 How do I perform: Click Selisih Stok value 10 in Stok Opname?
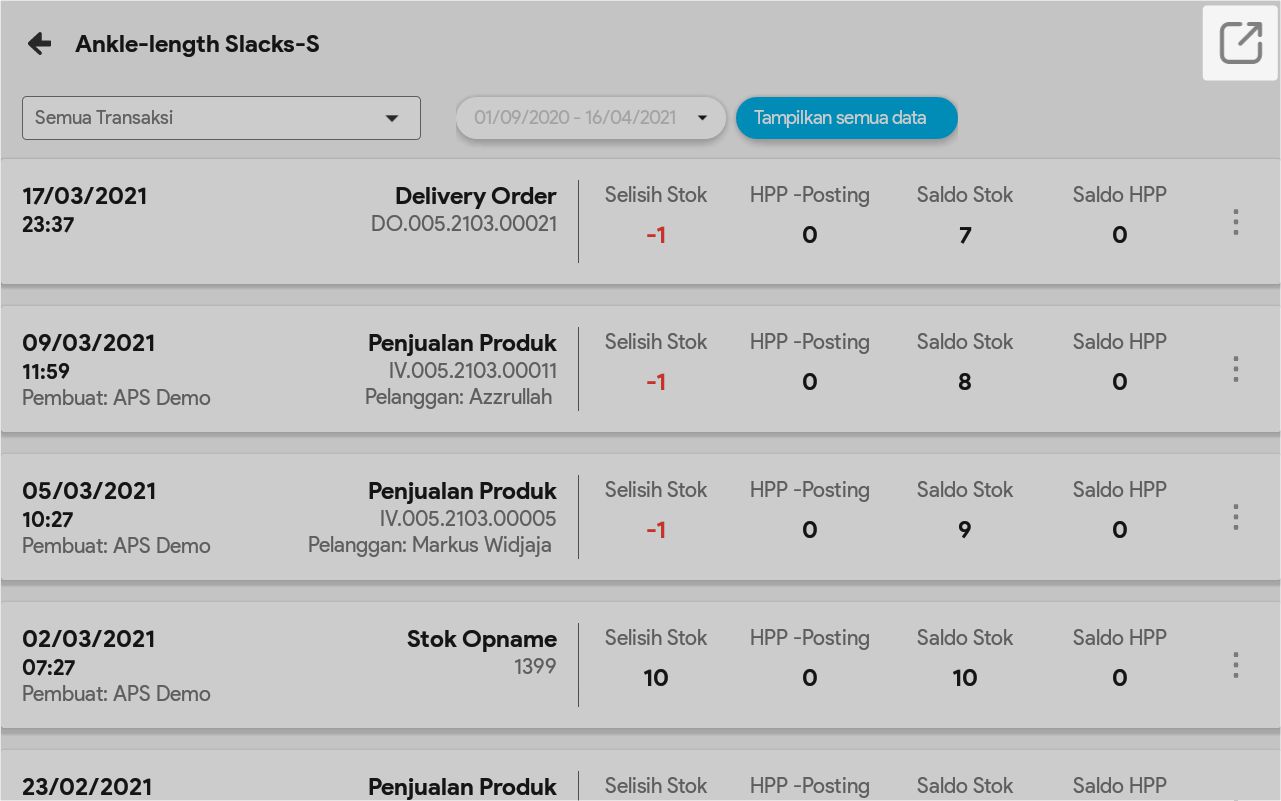pos(656,678)
